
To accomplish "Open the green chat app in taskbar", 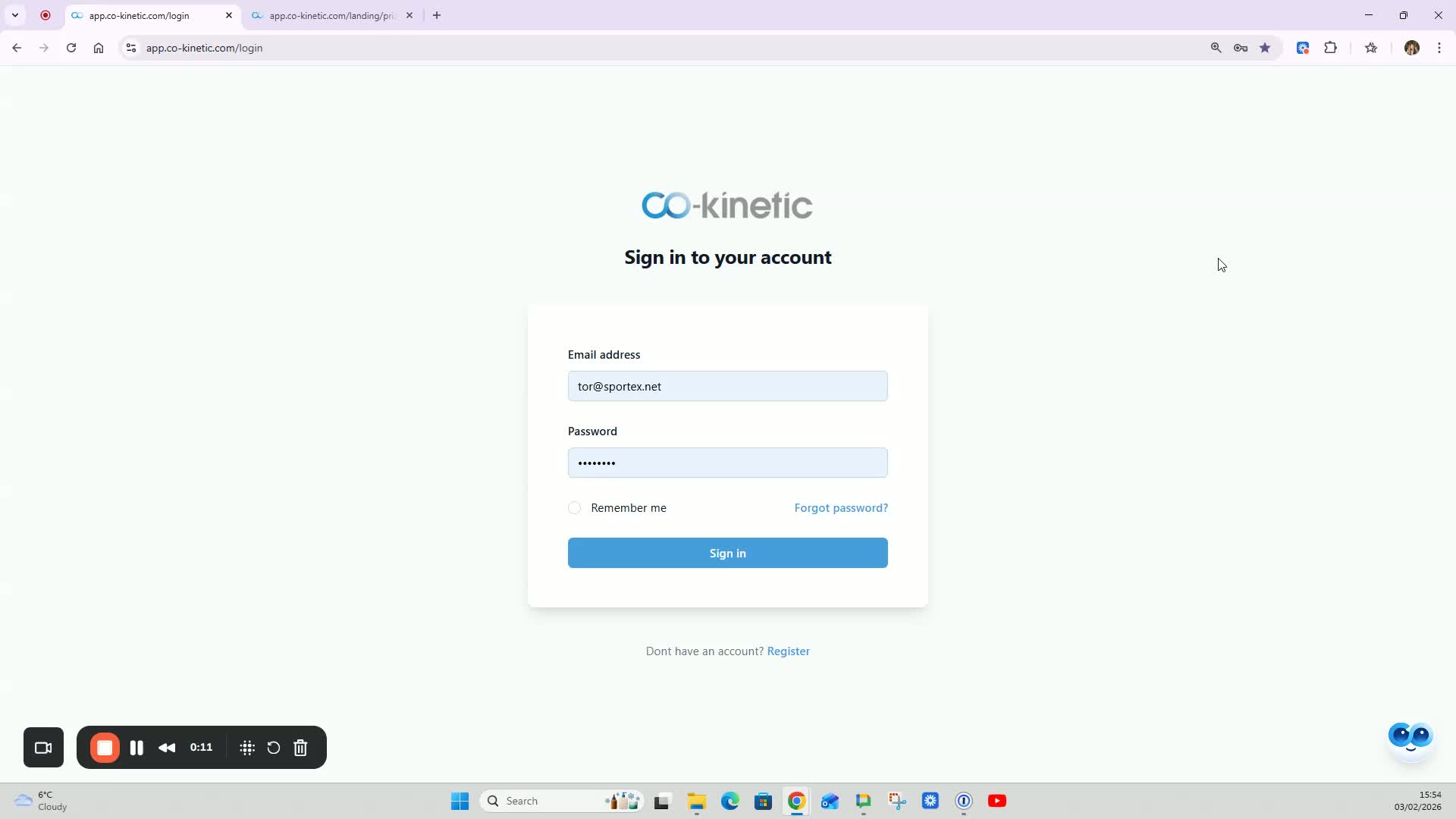I will [x=863, y=801].
